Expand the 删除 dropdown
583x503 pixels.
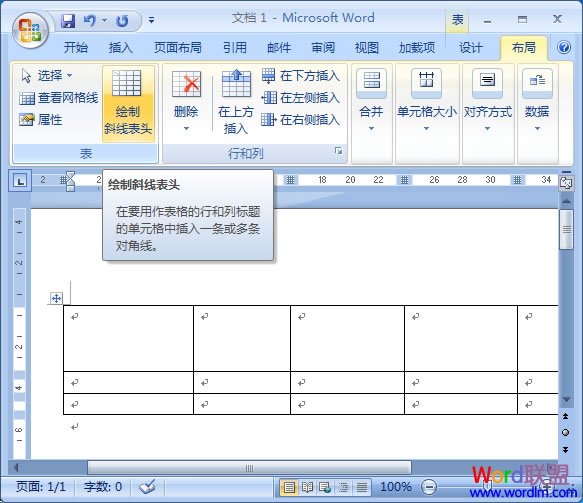point(186,129)
